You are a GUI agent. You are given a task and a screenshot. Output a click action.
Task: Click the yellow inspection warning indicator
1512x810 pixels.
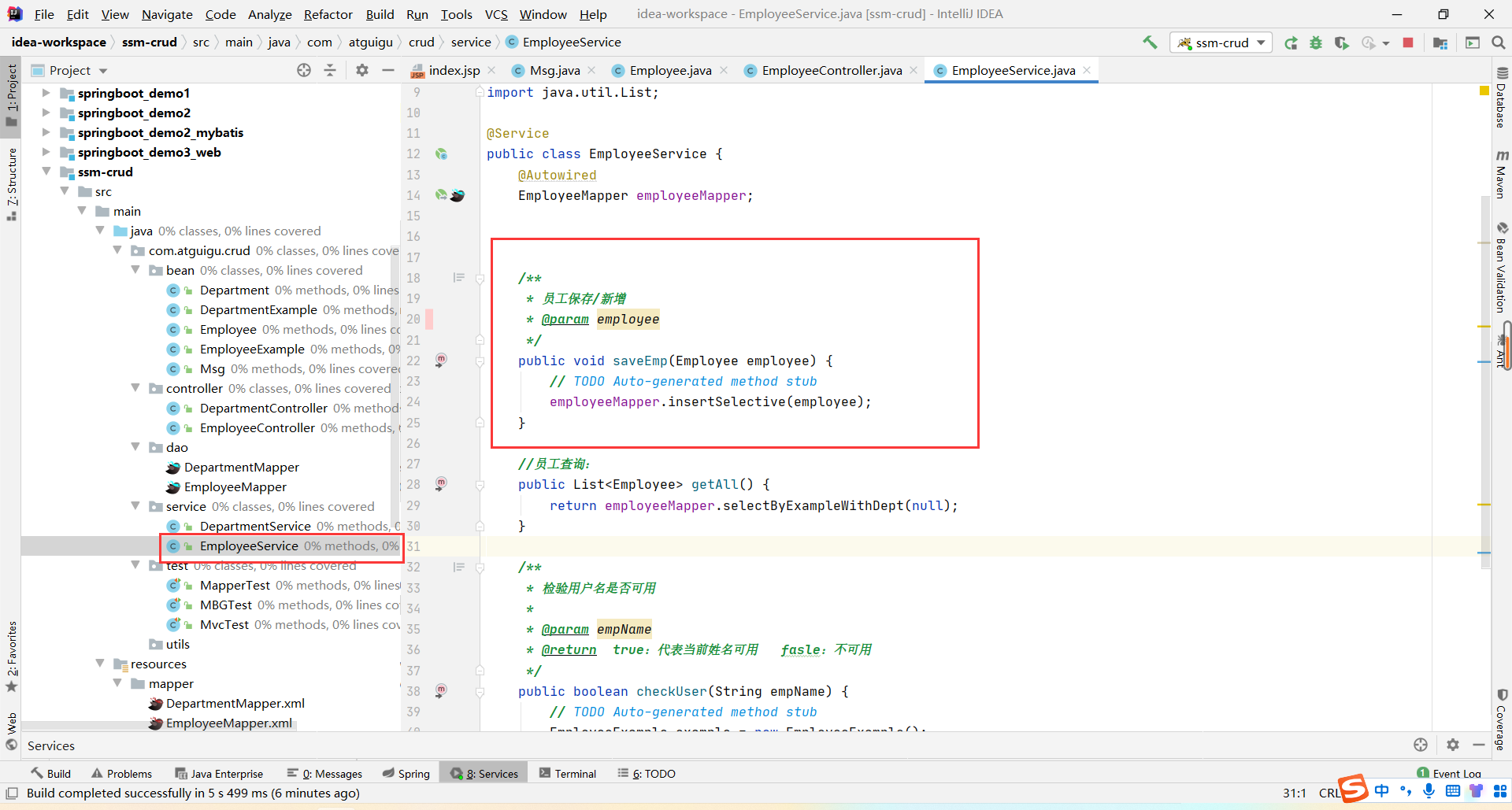point(1484,91)
